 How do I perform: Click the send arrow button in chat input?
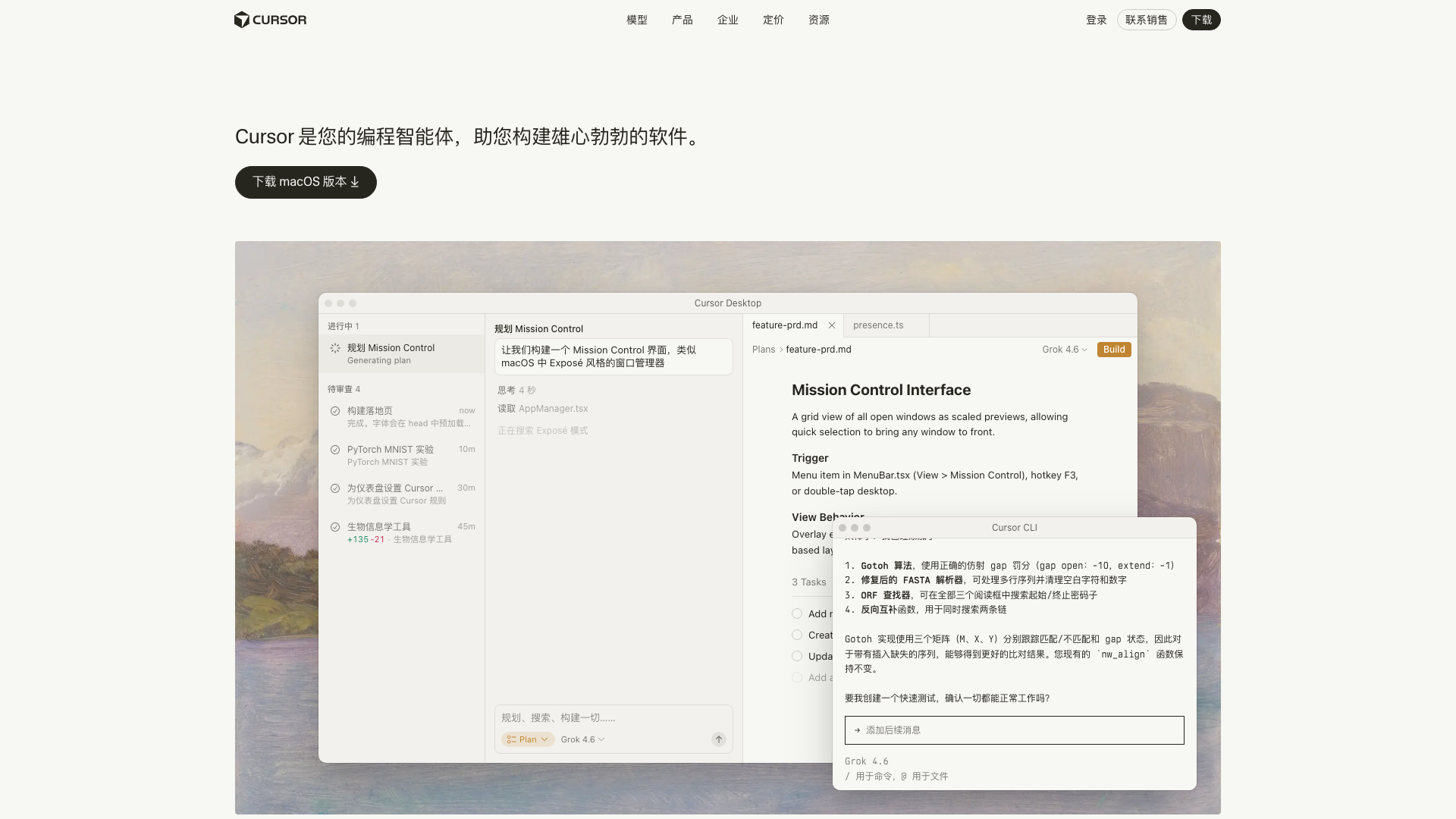719,739
